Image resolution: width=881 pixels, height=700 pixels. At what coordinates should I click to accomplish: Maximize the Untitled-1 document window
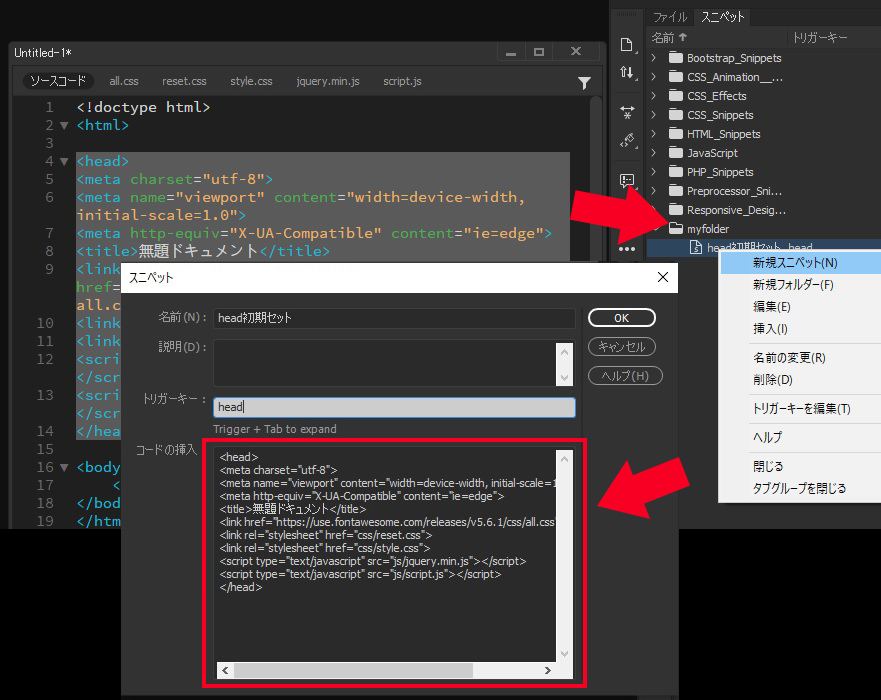click(539, 52)
